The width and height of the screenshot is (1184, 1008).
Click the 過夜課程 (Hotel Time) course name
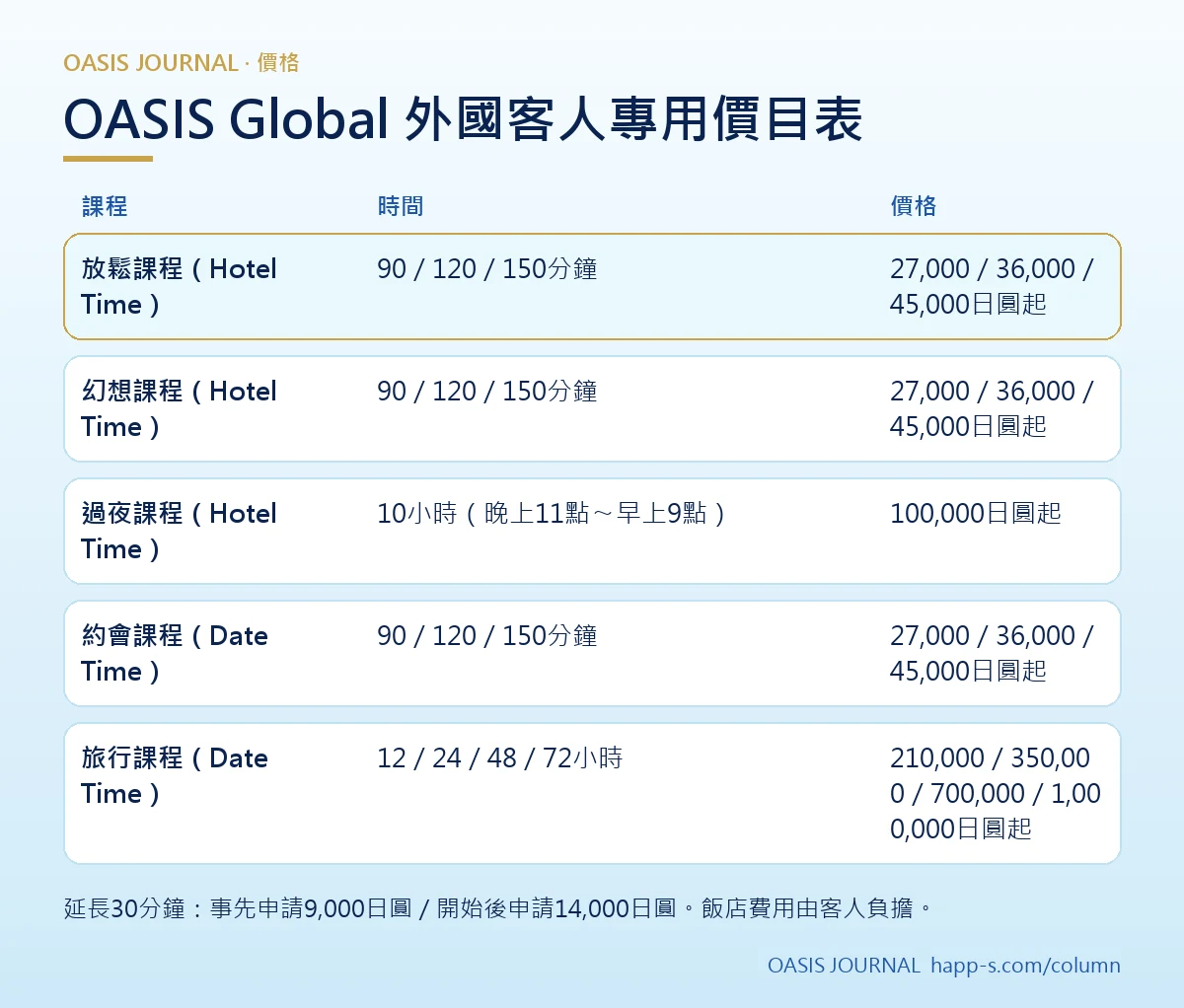[x=179, y=531]
